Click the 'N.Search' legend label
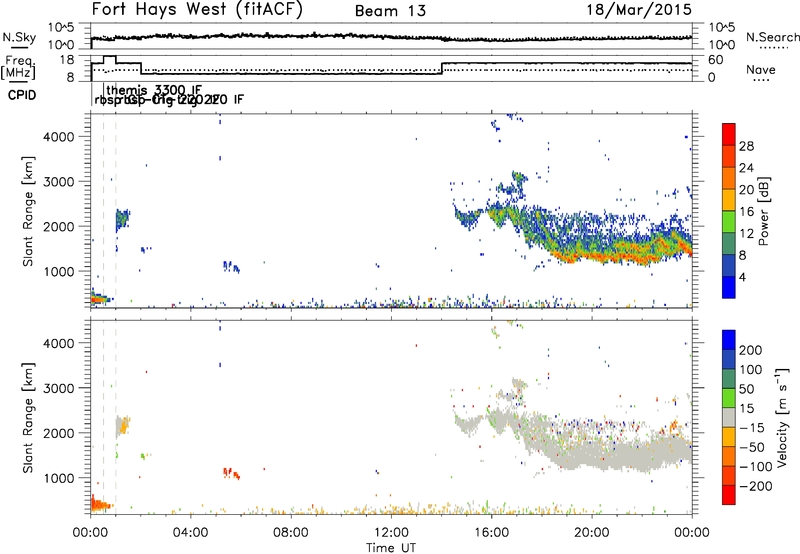The width and height of the screenshot is (800, 554). pyautogui.click(x=772, y=37)
